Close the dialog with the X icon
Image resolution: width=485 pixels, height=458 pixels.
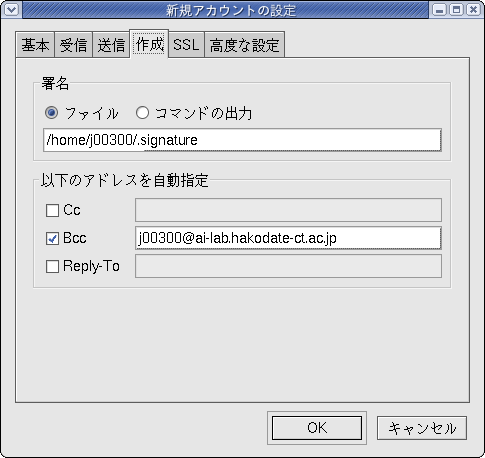(x=473, y=10)
